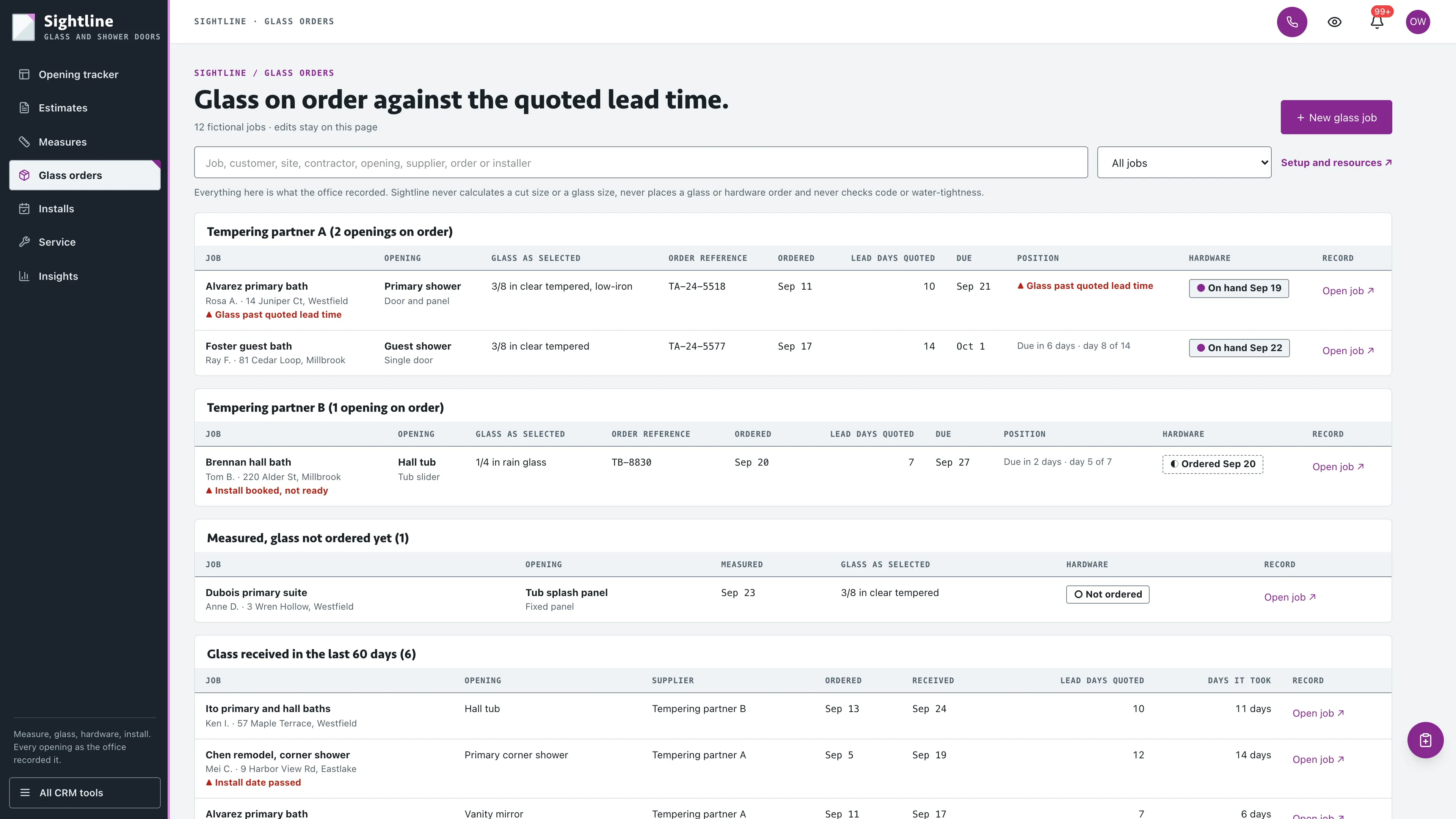Click order reference TA-24-5577
The width and height of the screenshot is (1456, 819).
click(697, 347)
